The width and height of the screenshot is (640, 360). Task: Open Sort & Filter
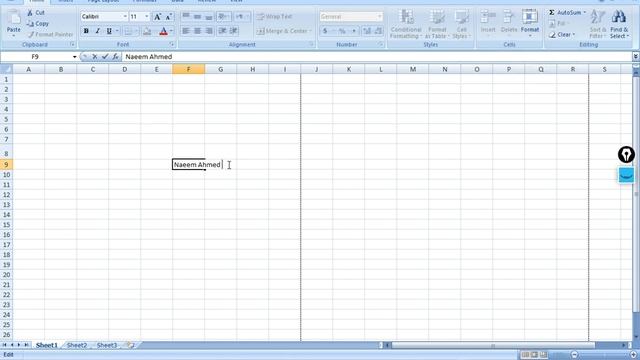click(x=598, y=24)
